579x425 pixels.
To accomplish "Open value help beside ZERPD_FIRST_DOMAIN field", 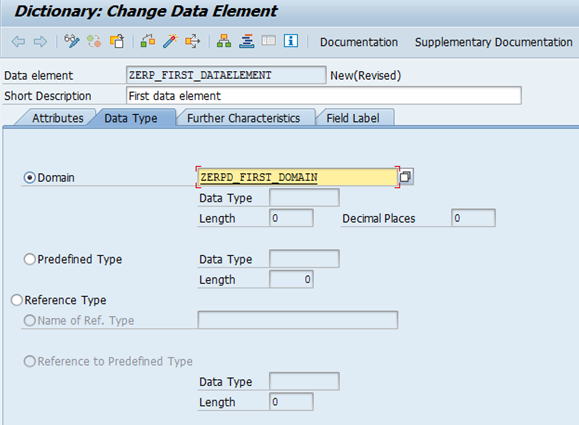I will [x=405, y=177].
